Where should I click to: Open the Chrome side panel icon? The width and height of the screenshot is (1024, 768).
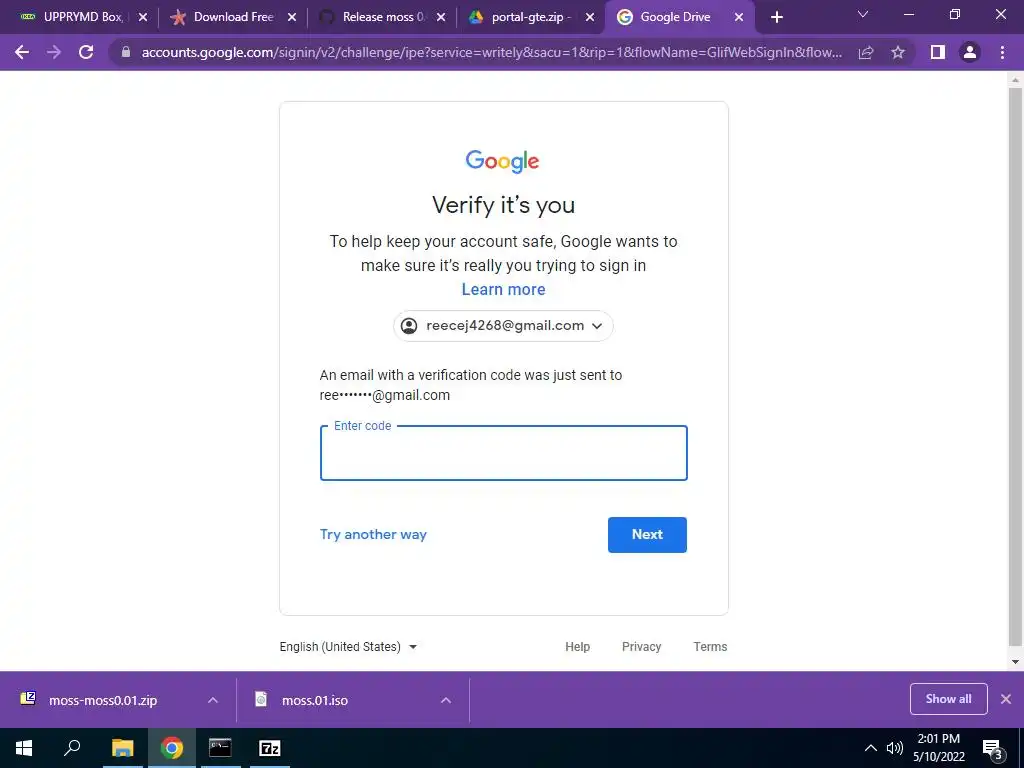coord(938,52)
